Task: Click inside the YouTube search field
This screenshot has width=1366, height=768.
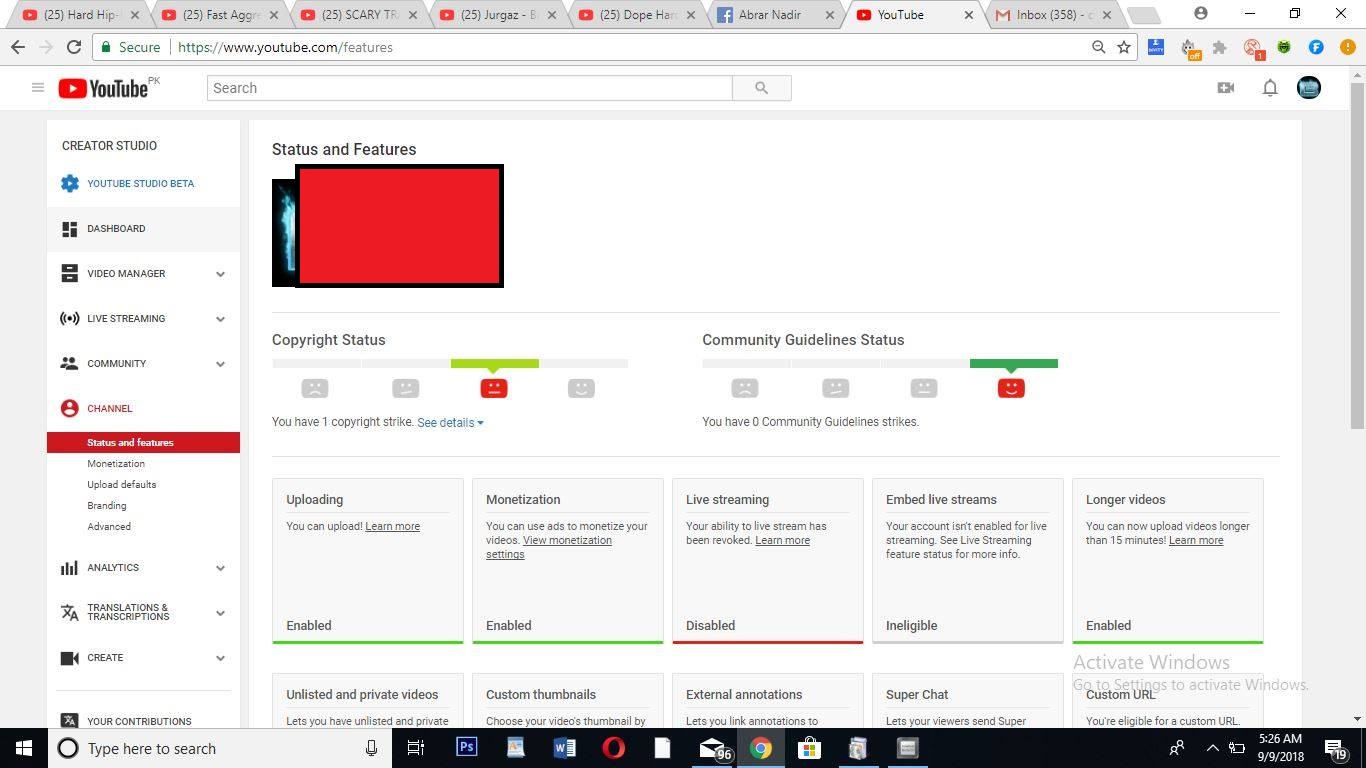Action: 470,88
